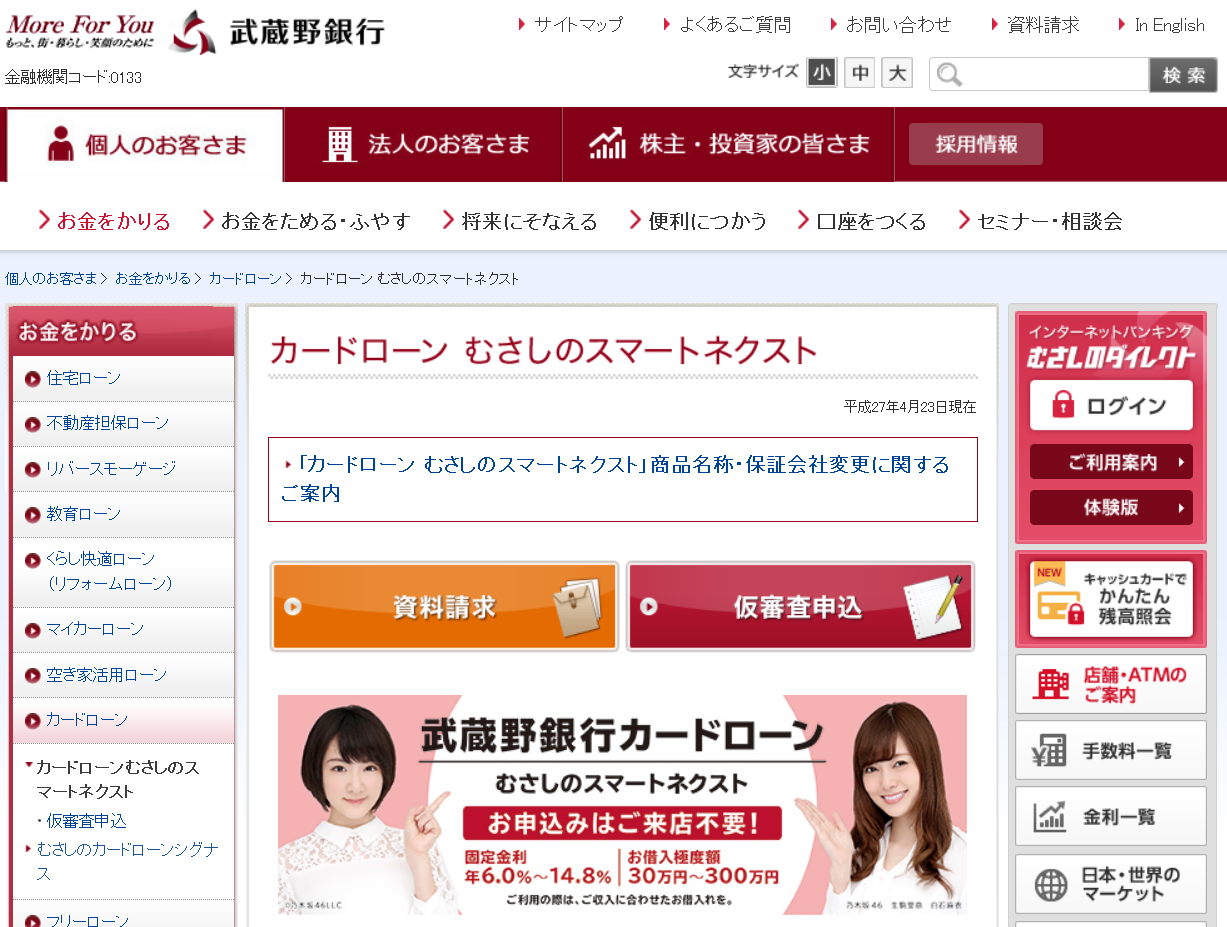
Task: Click the 店舗・ATMのご案内 button
Action: [1111, 684]
